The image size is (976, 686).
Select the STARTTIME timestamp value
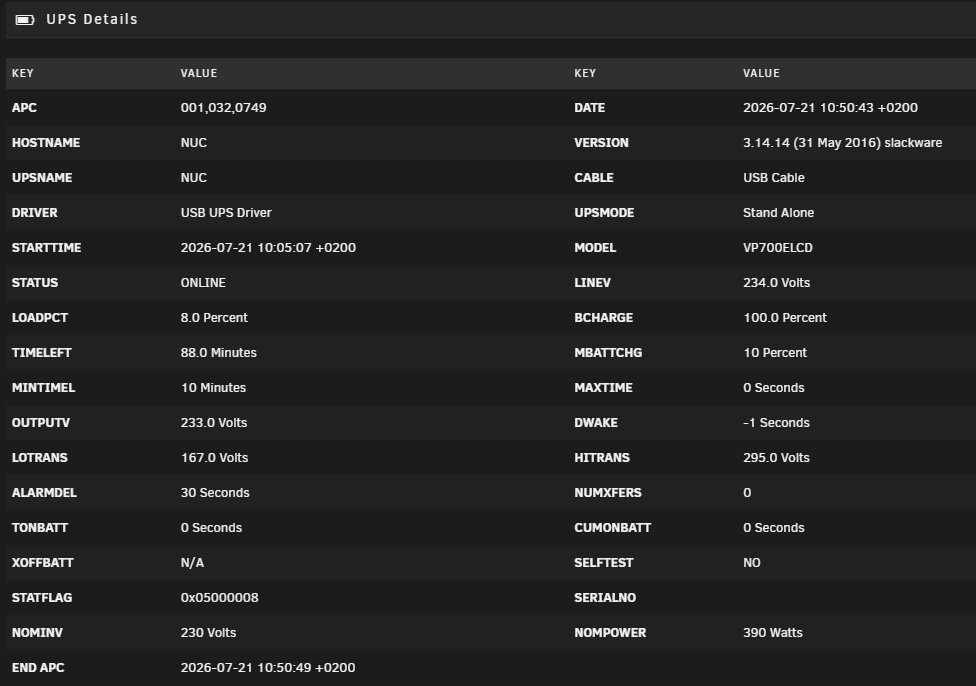click(x=268, y=248)
